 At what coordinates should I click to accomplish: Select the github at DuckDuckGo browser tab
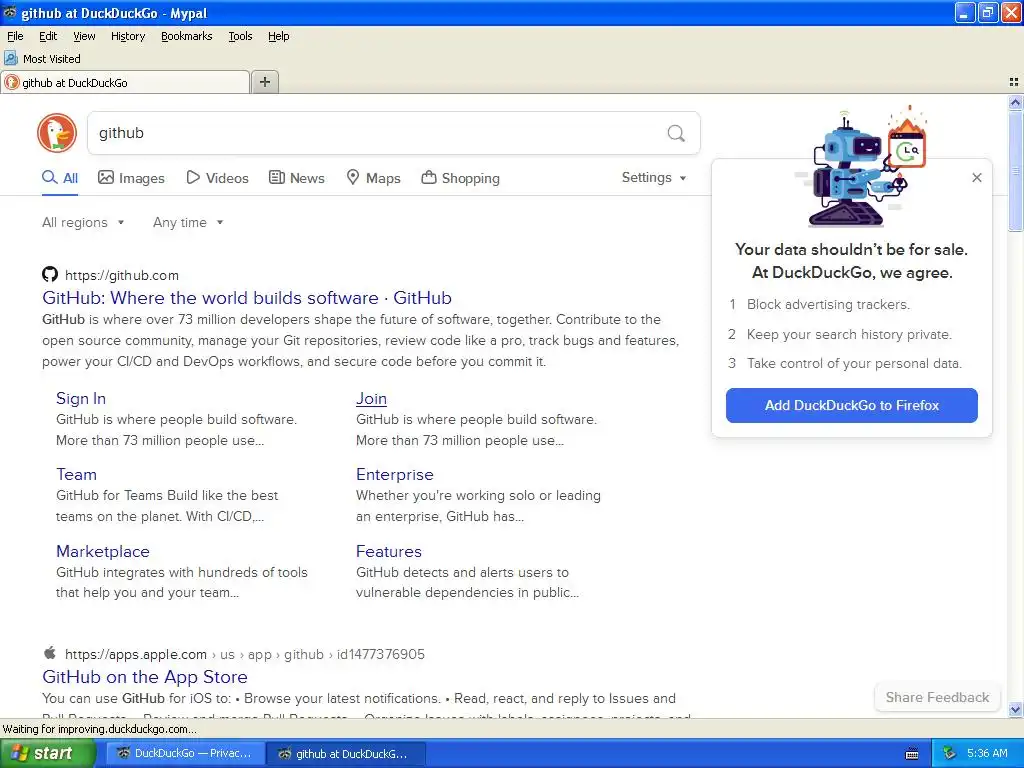[125, 82]
